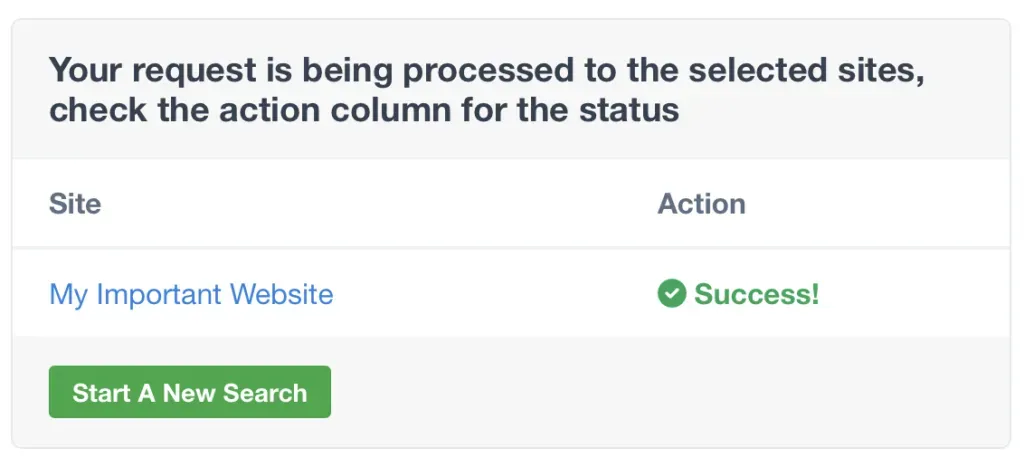Click the green Success! status text
1024x476 pixels.
tap(756, 294)
